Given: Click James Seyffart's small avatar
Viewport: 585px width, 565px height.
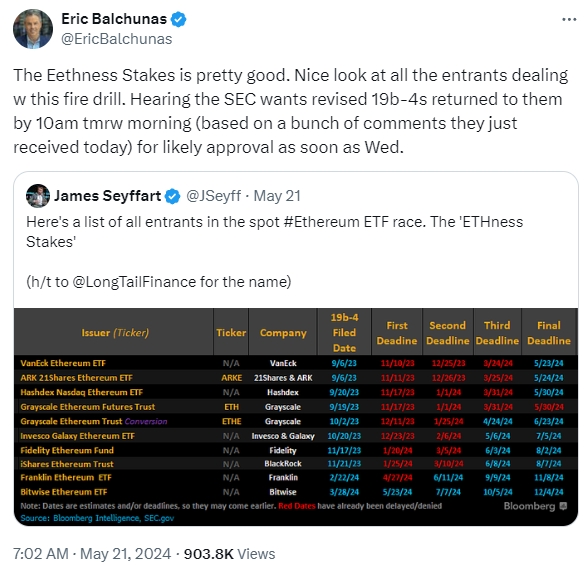Looking at the screenshot, I should pyautogui.click(x=38, y=196).
